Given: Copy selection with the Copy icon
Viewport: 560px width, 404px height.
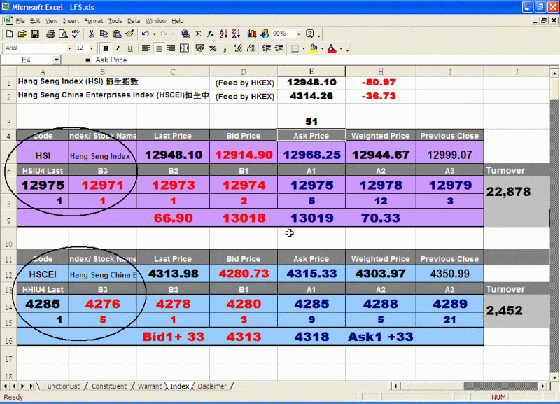Looking at the screenshot, I should [104, 34].
